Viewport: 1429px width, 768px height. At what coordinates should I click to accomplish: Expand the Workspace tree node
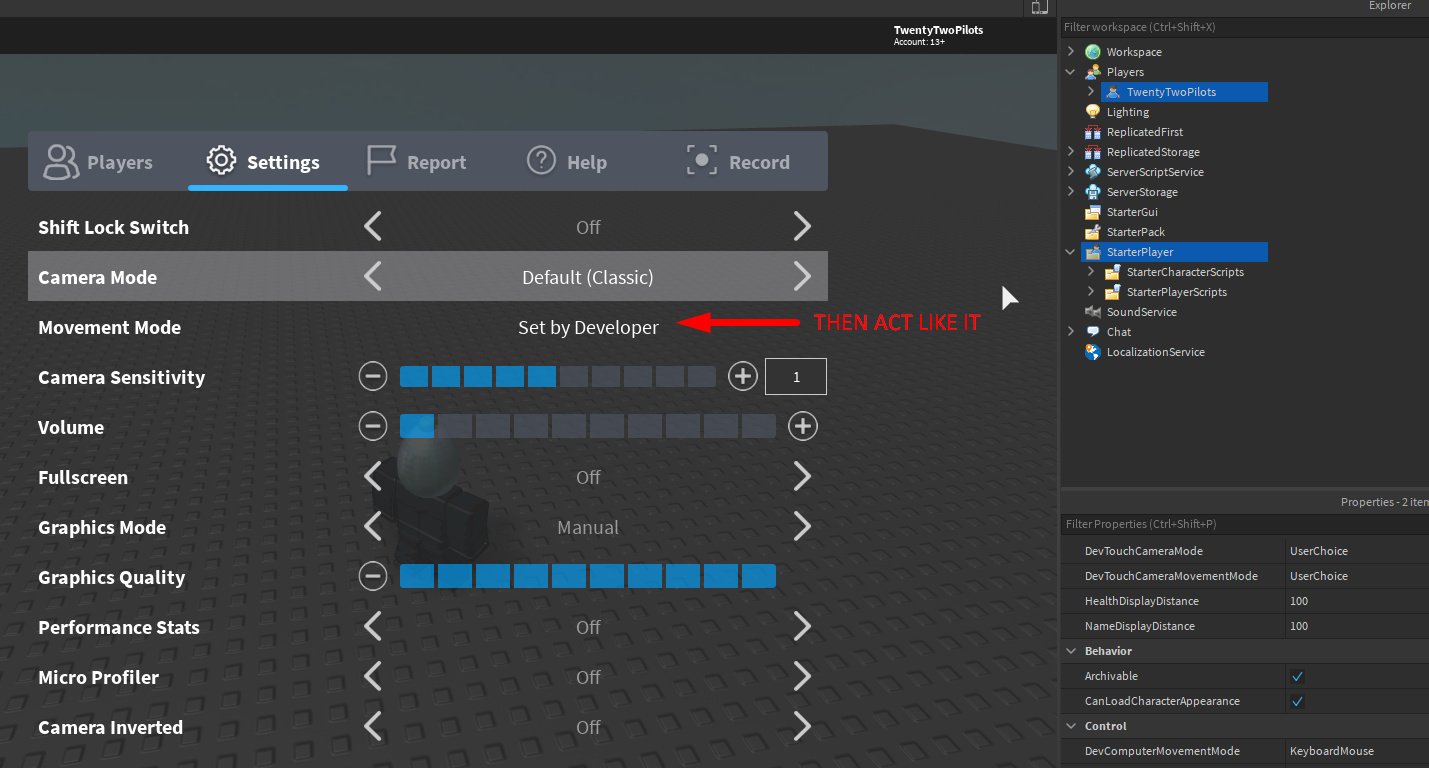[x=1071, y=52]
